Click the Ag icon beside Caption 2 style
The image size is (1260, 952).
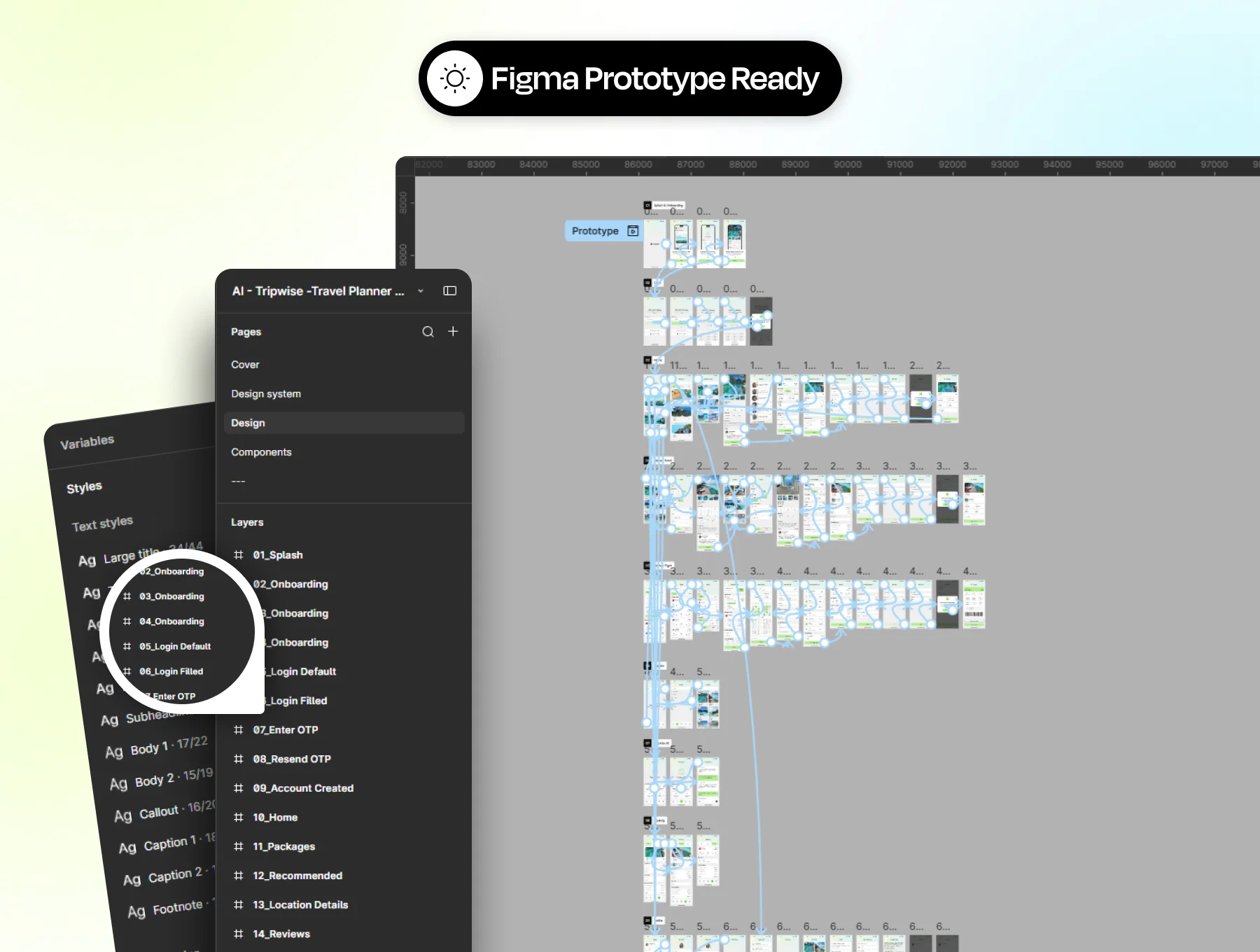coord(132,880)
